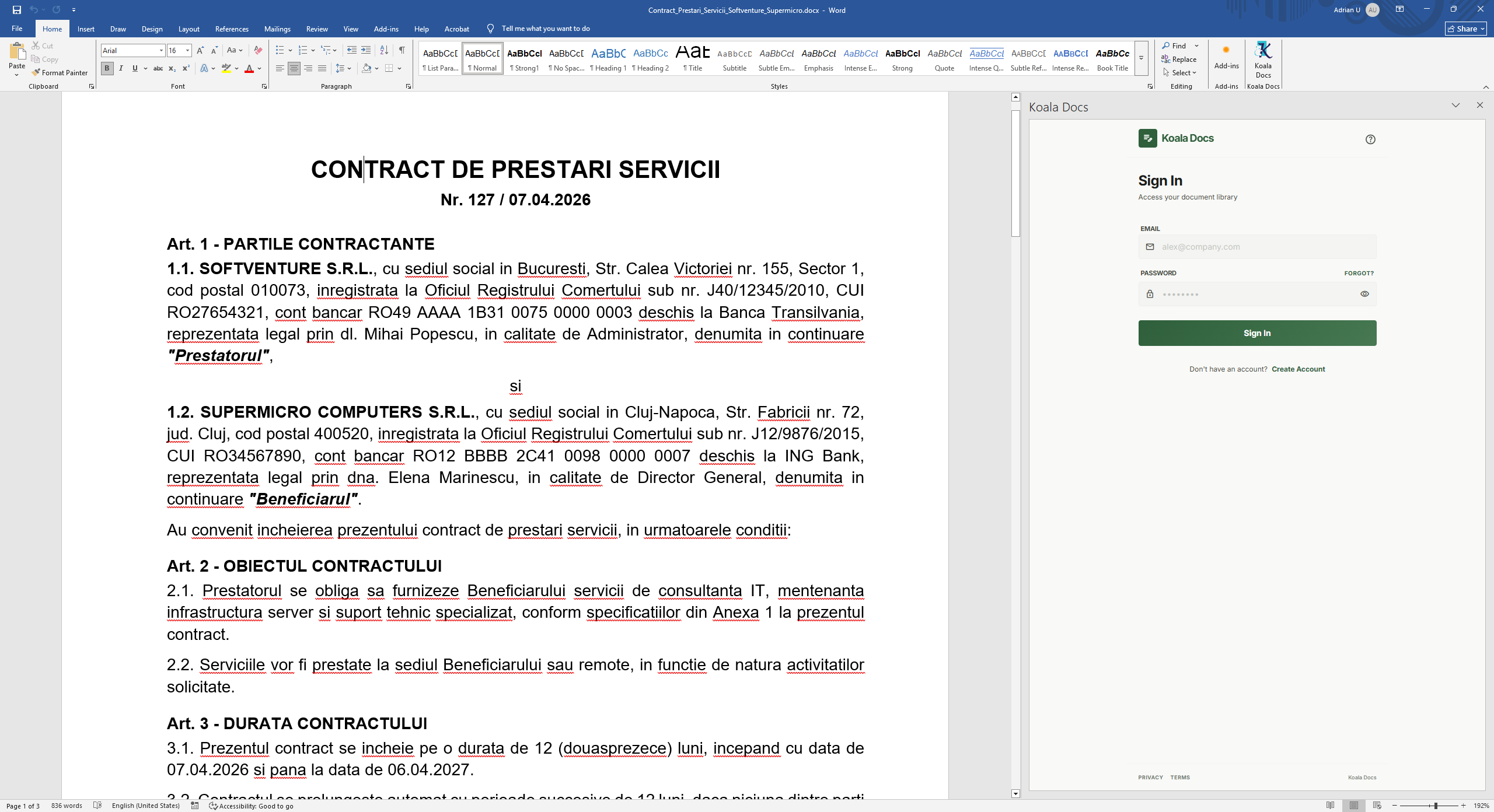
Task: Toggle bold formatting
Action: click(107, 68)
